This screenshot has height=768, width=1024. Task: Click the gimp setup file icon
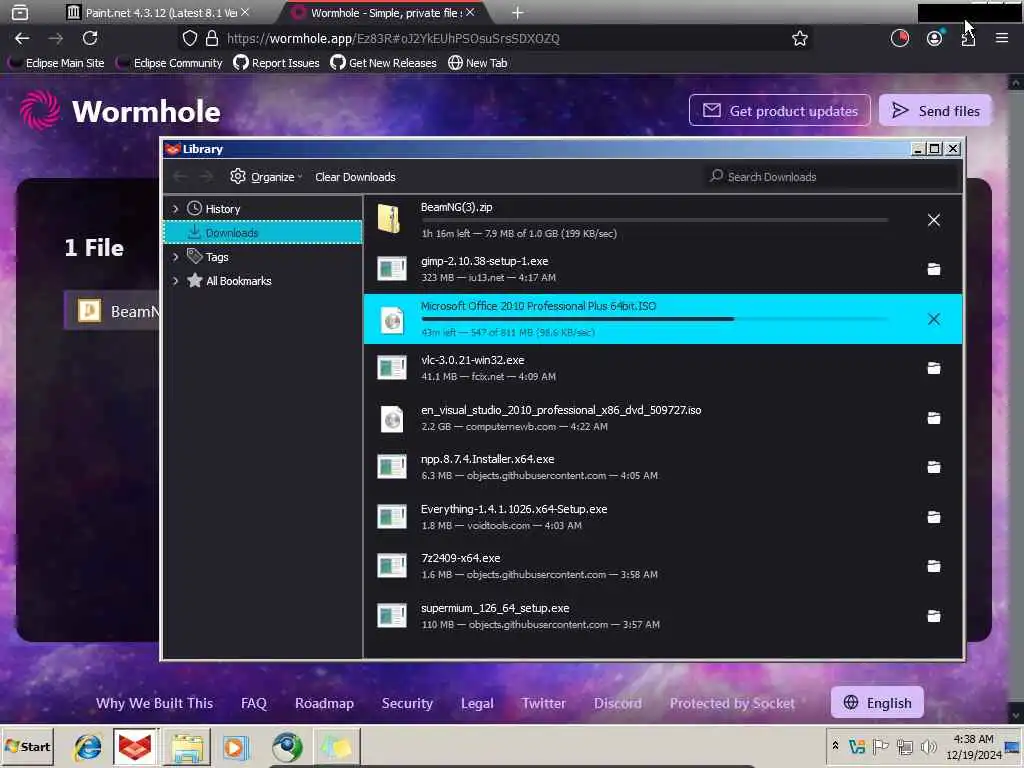tap(392, 268)
